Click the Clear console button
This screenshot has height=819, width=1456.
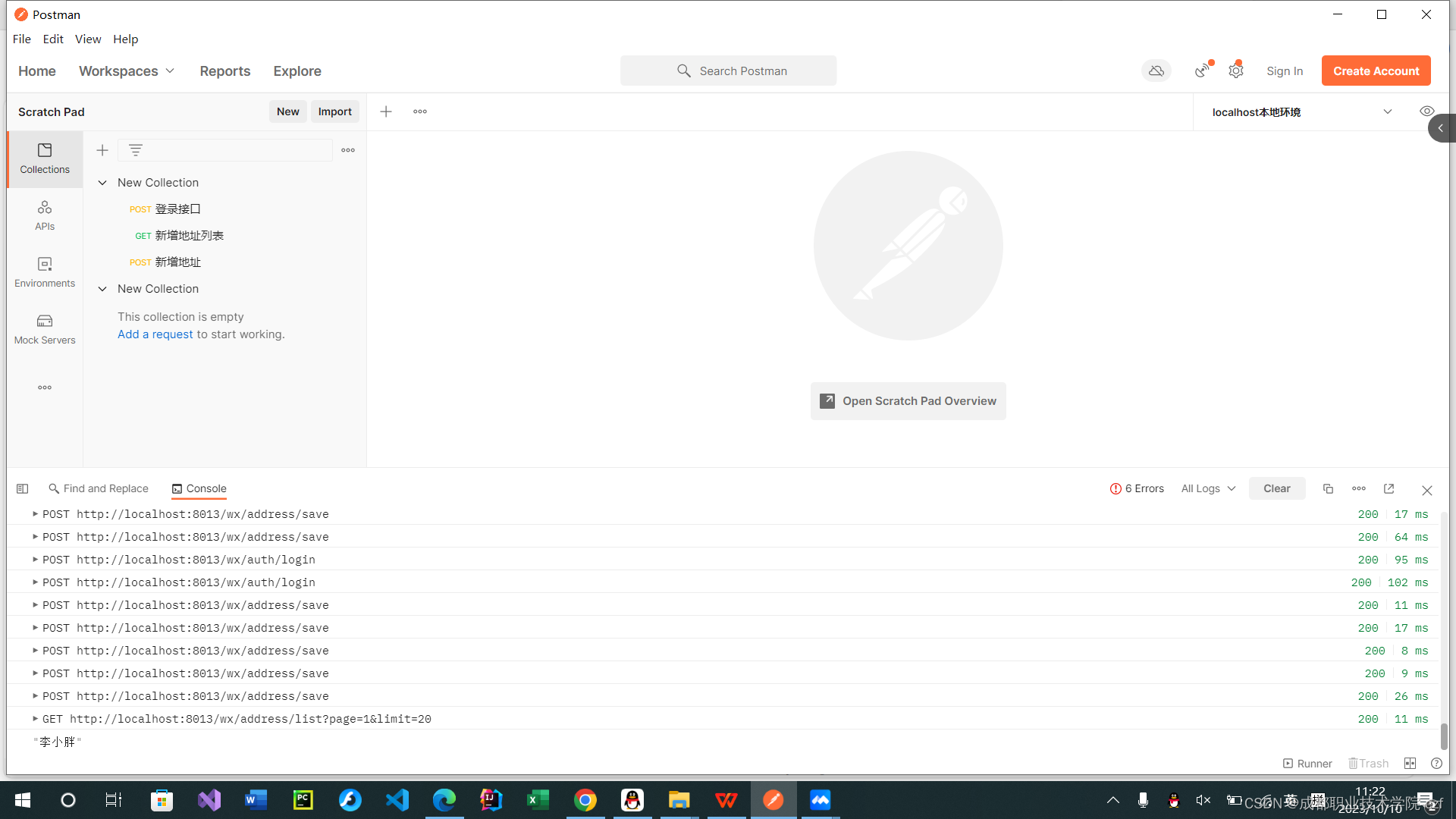(x=1276, y=489)
